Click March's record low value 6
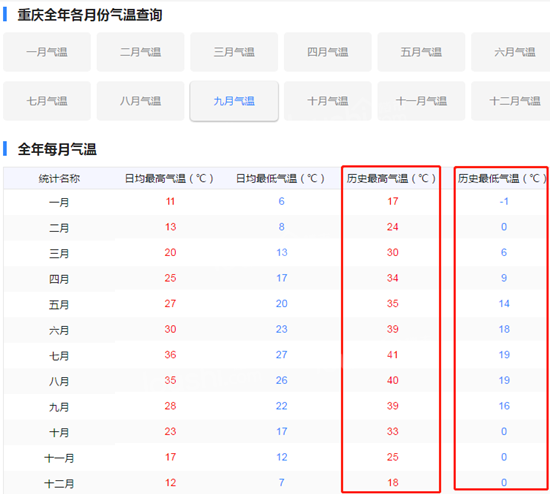The image size is (550, 494). coord(504,253)
